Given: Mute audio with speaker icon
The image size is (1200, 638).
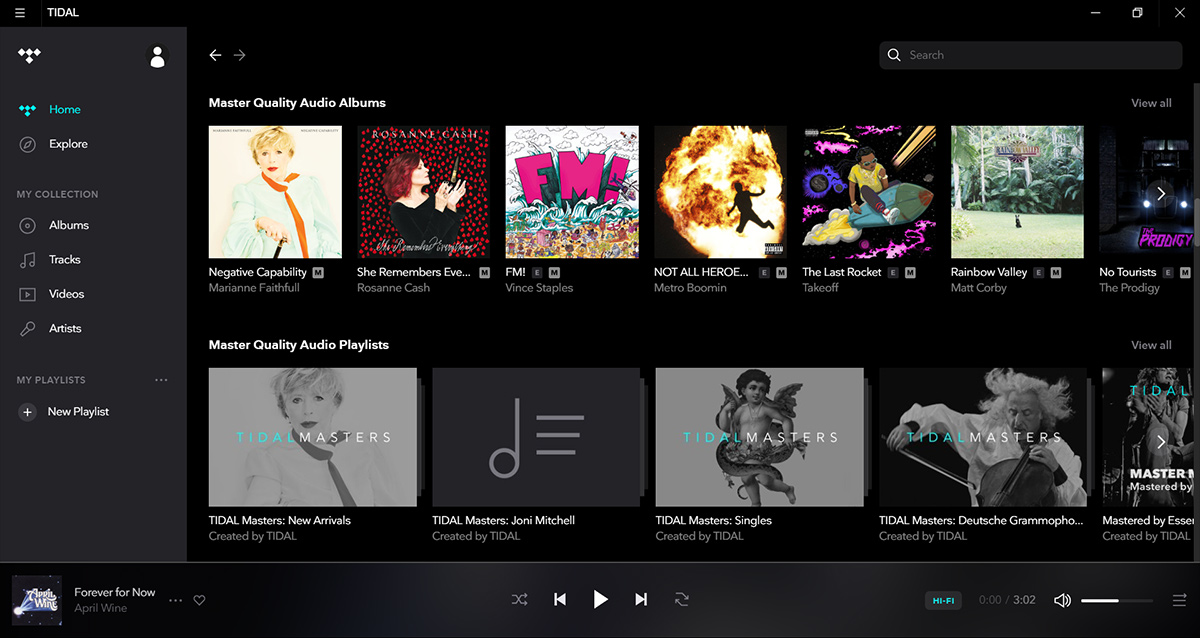Looking at the screenshot, I should pos(1062,600).
